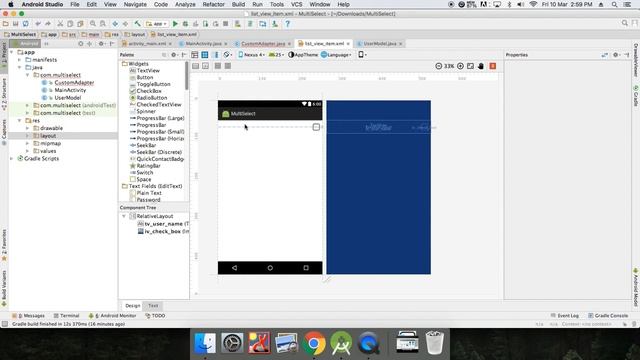Click Project panel gear settings icon
Image resolution: width=640 pixels, height=360 pixels.
pos(101,44)
